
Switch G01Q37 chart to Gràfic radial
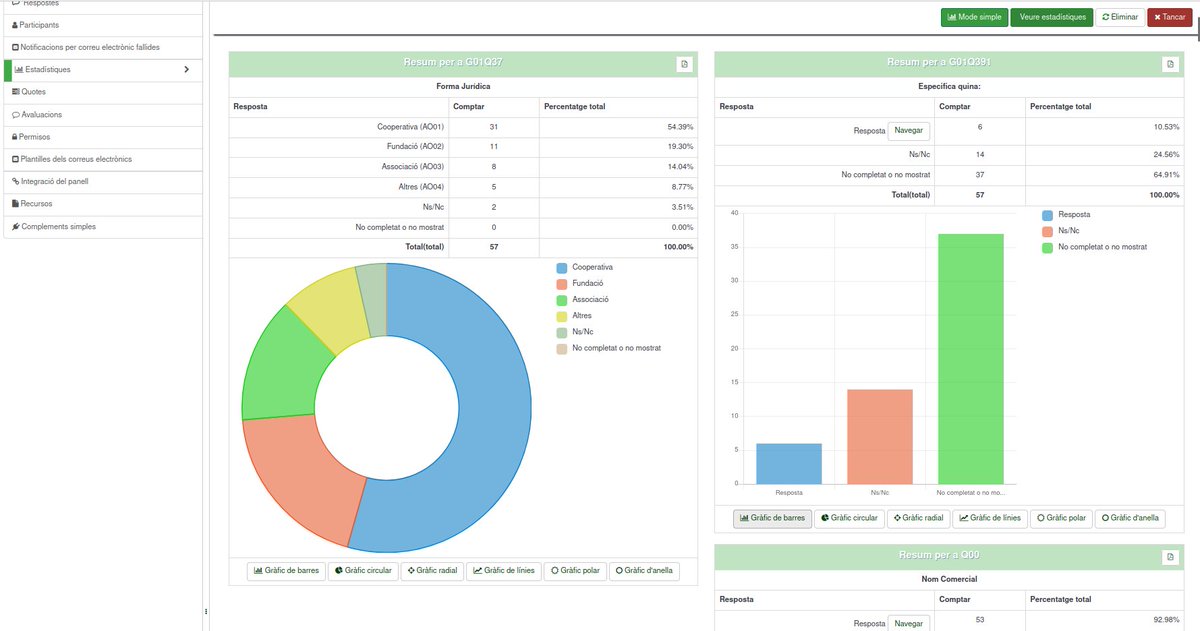[432, 571]
